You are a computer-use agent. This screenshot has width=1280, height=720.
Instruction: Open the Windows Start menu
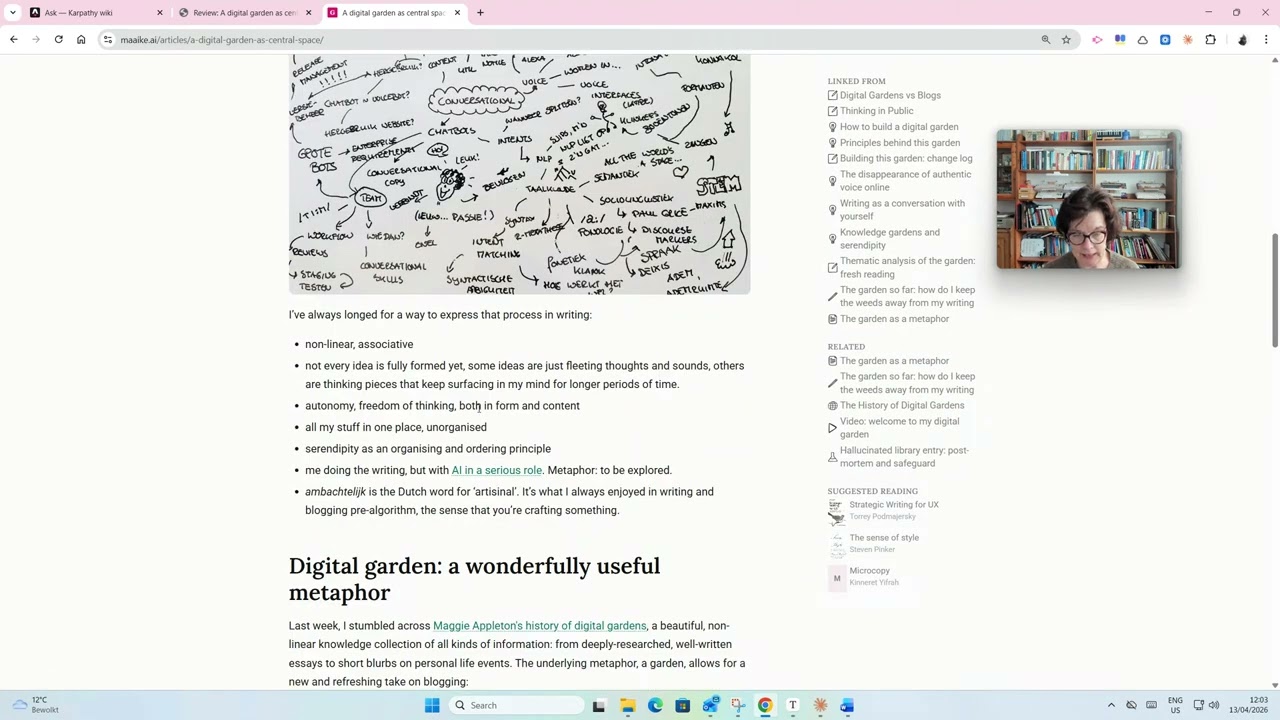[432, 705]
